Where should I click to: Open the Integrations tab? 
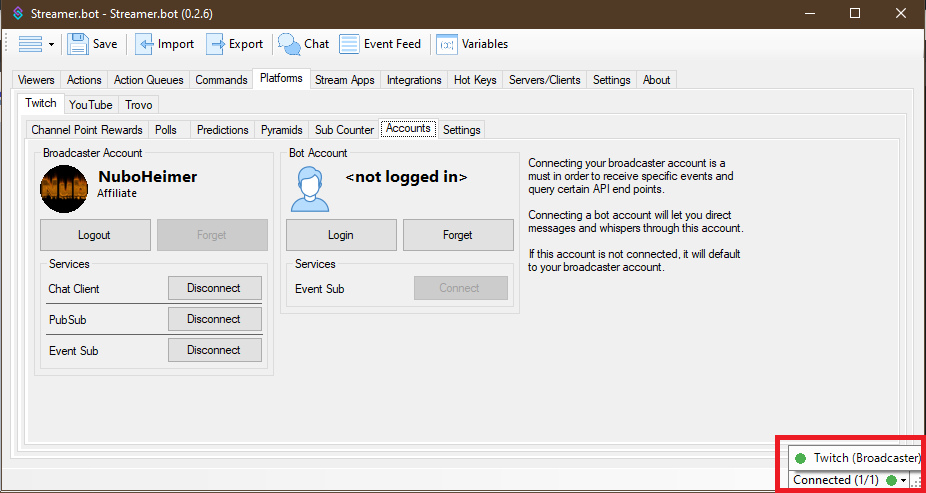(414, 80)
